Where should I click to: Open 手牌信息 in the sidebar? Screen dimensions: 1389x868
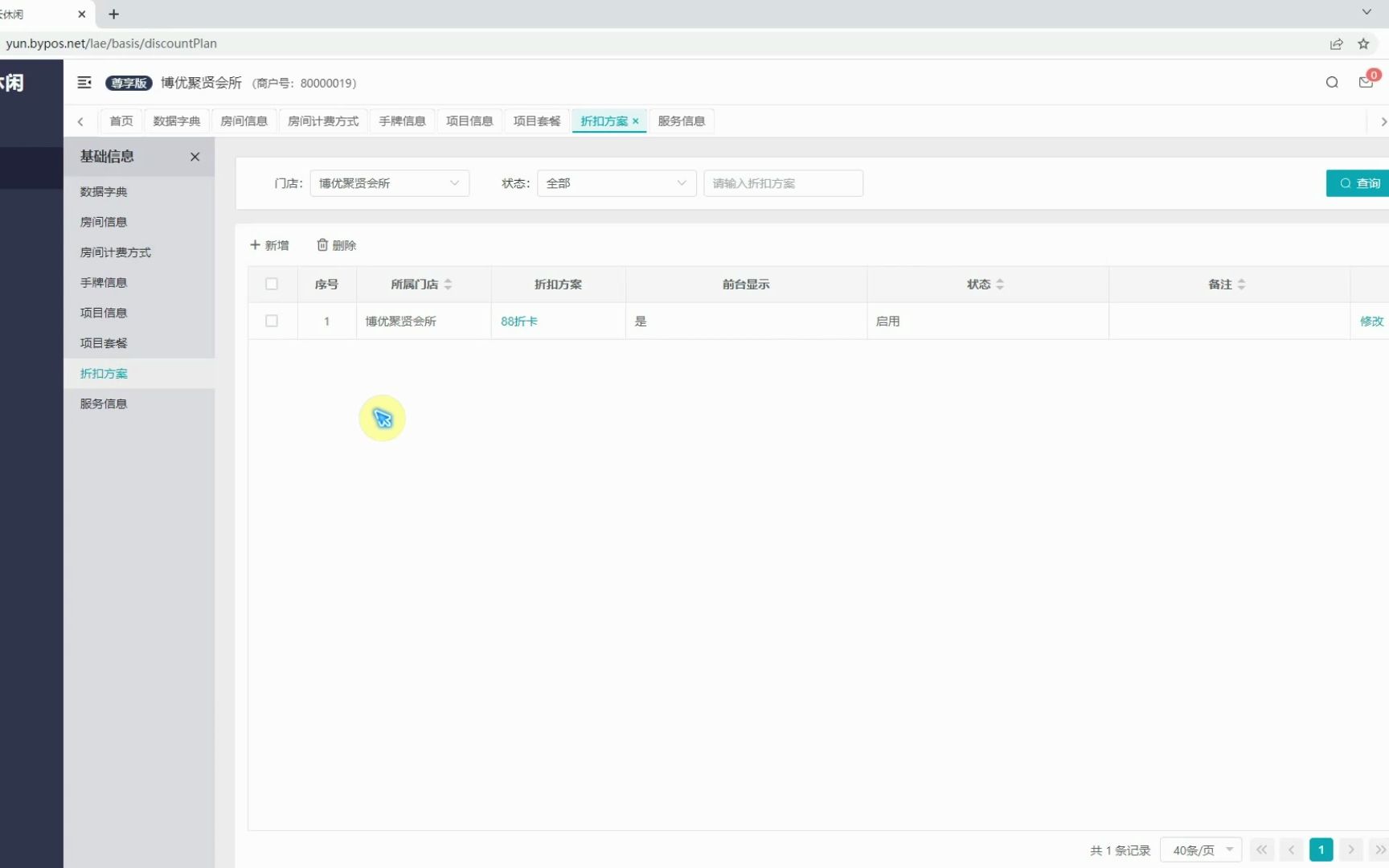coord(139,283)
